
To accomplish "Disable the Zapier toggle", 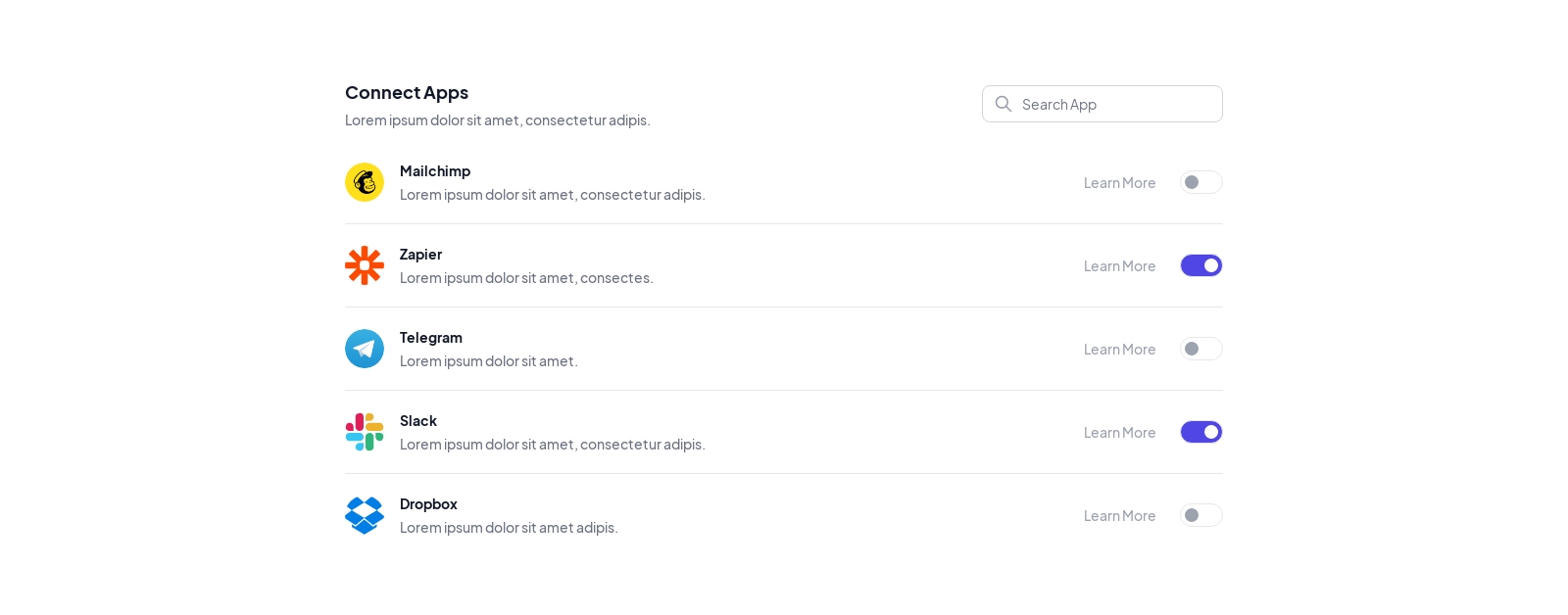I will tap(1201, 265).
